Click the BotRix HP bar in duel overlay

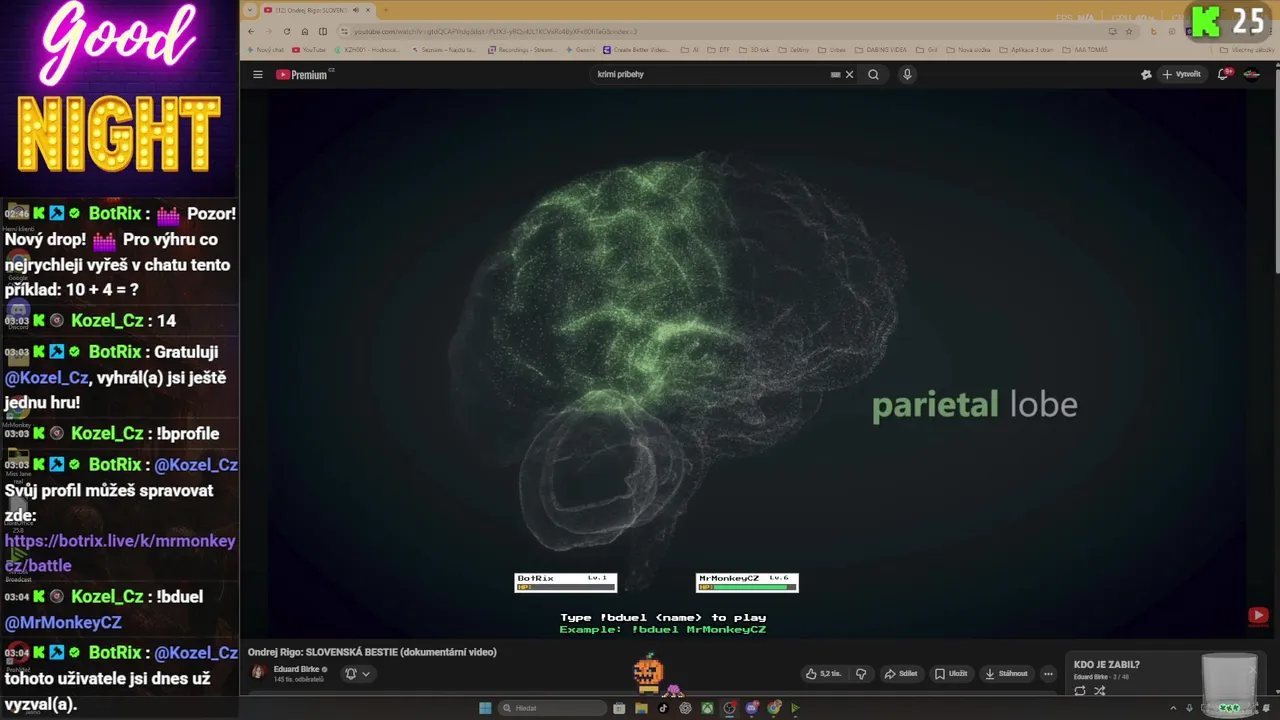[x=566, y=587]
